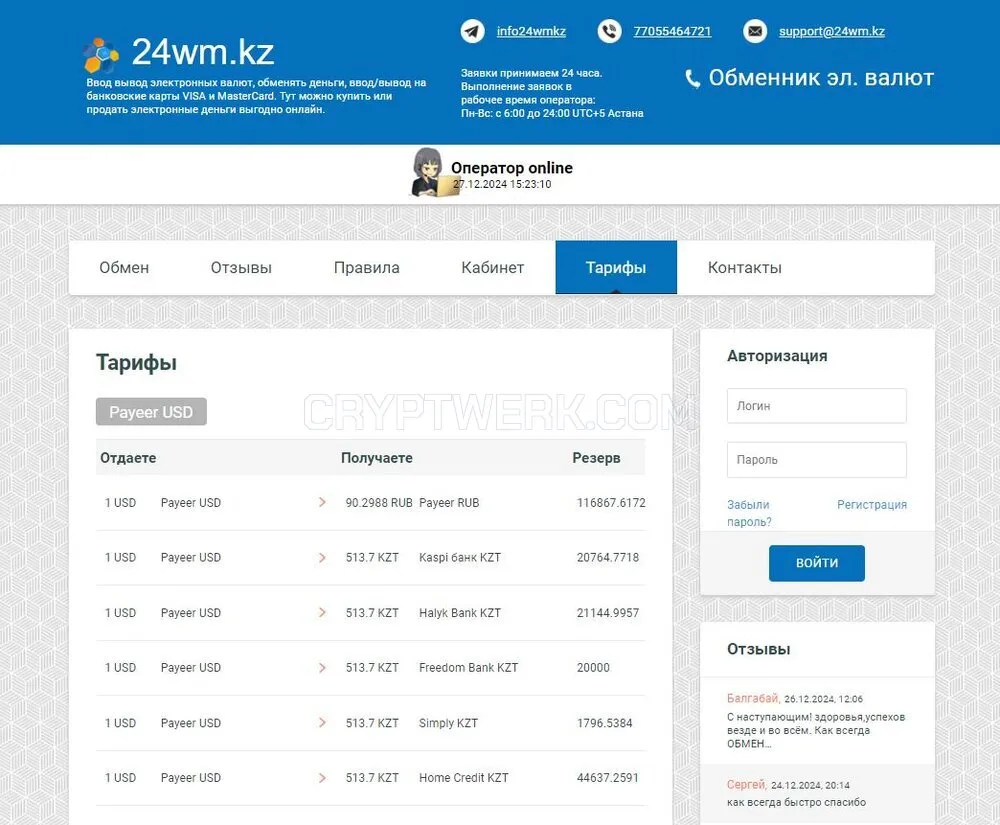
Task: Click reserve value 1796.5384
Action: click(x=605, y=723)
